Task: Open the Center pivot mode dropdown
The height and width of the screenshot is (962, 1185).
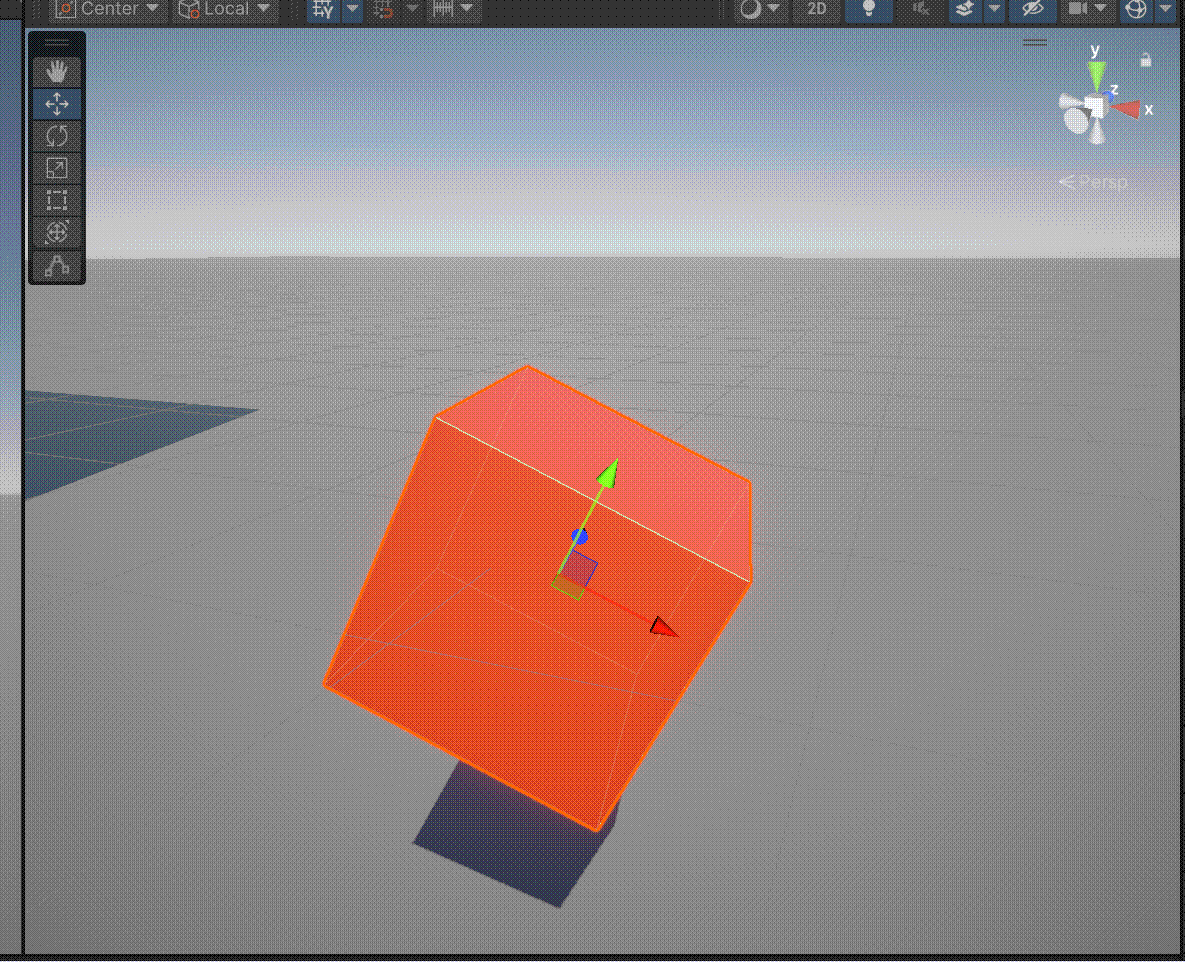Action: pyautogui.click(x=108, y=9)
